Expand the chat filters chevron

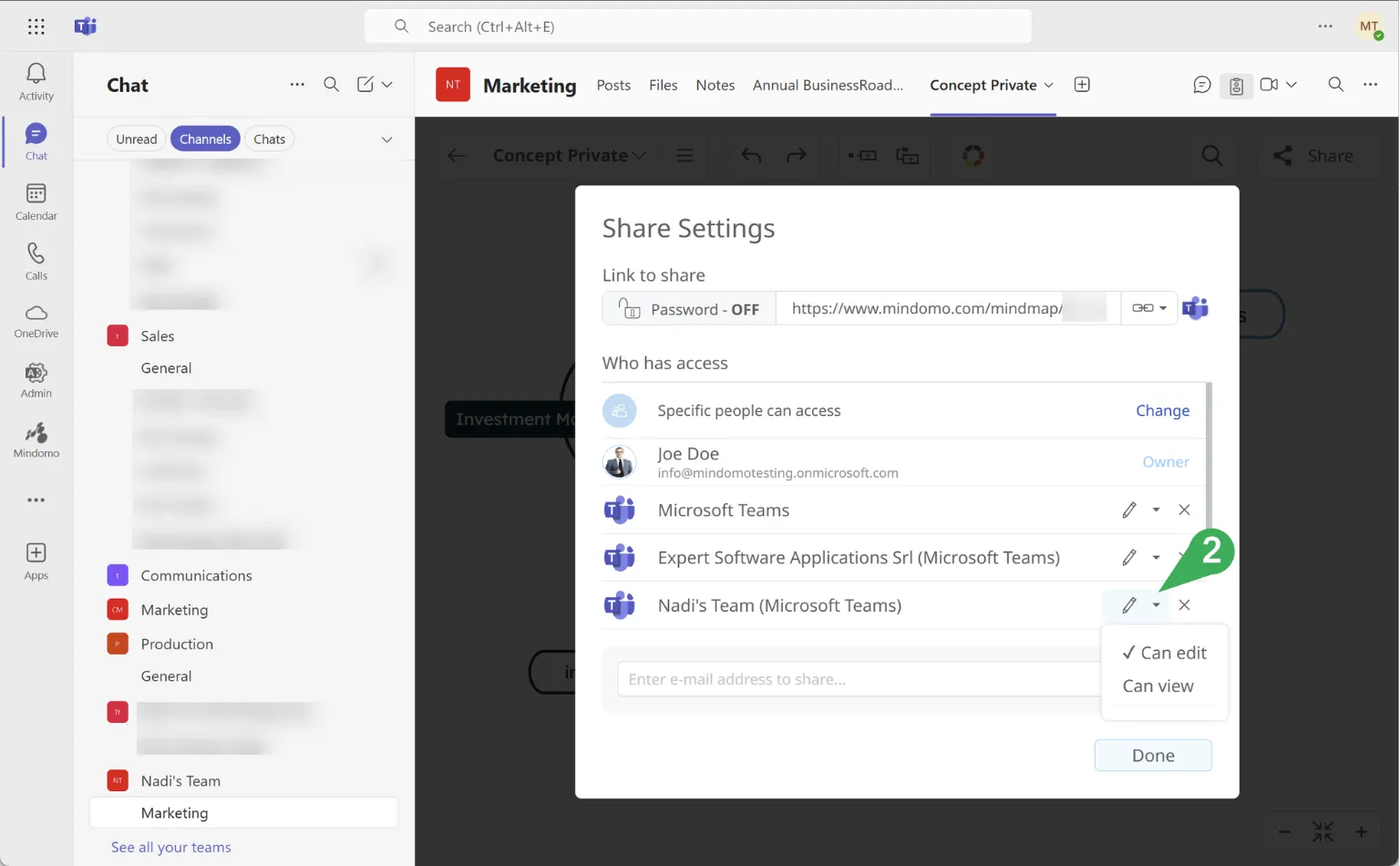pos(386,139)
